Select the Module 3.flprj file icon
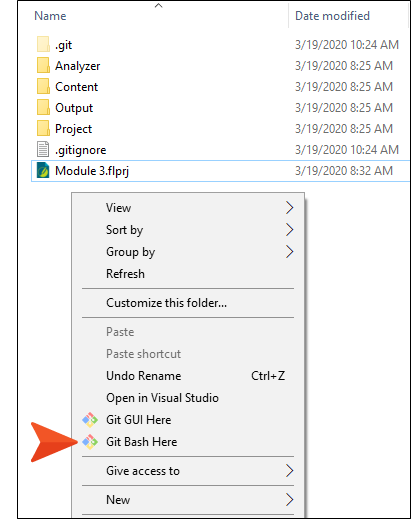Image resolution: width=411 pixels, height=519 pixels. tap(43, 171)
